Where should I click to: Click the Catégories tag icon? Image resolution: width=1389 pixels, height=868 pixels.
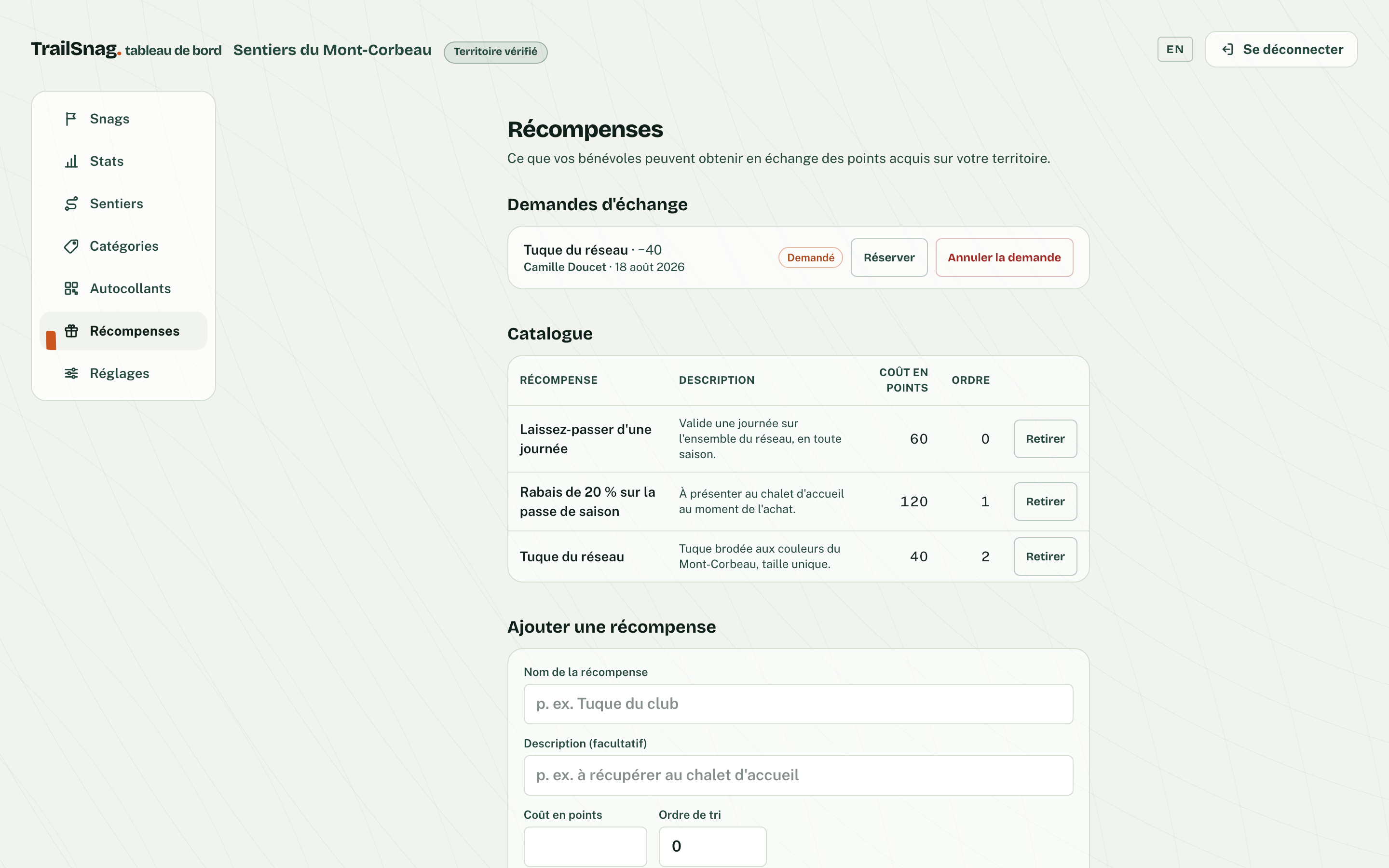click(70, 246)
